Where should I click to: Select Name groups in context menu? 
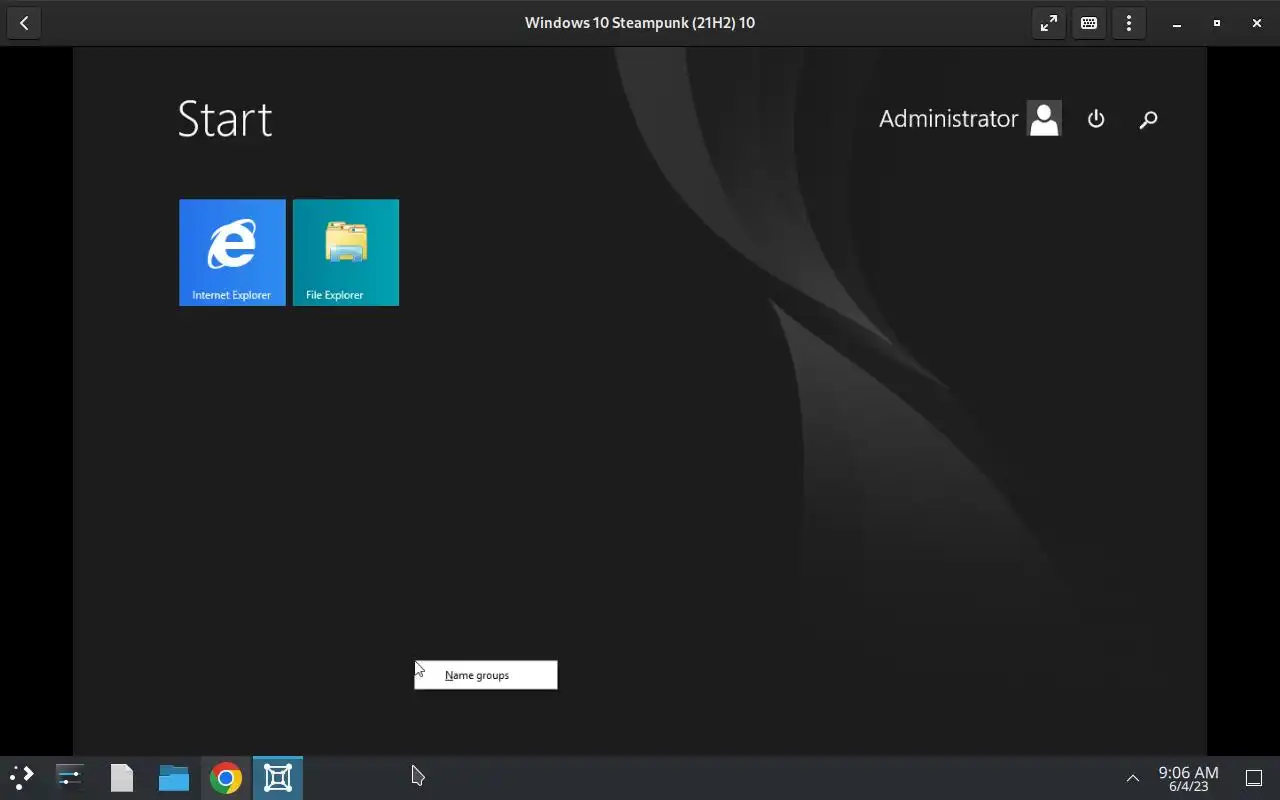486,675
